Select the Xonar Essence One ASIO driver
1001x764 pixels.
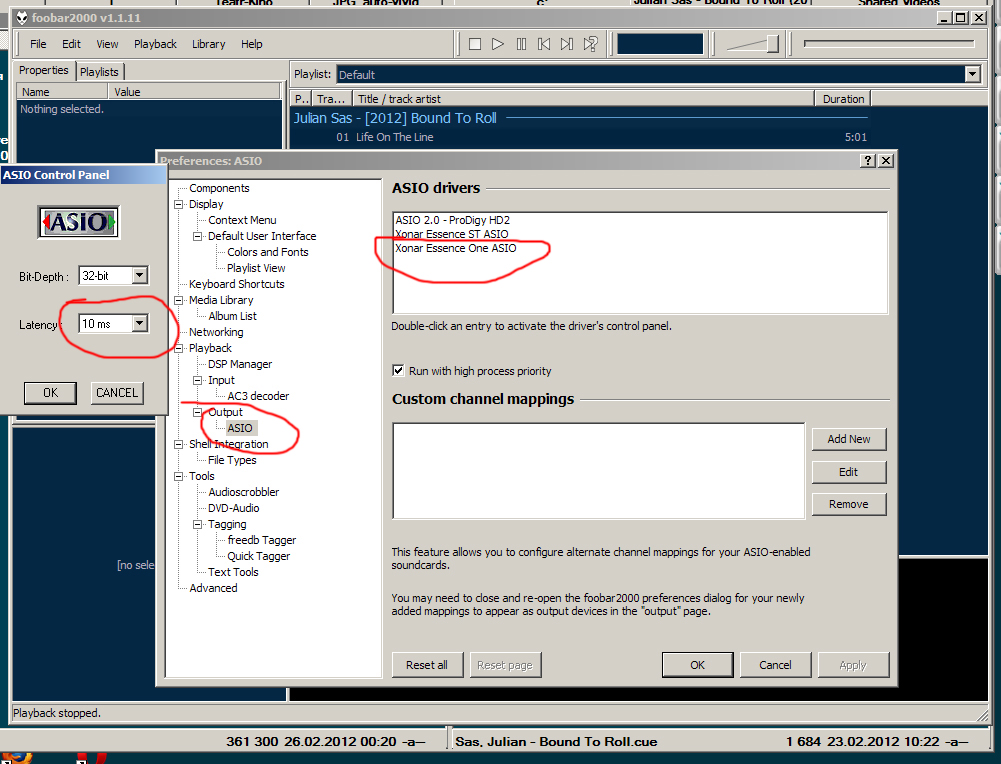click(456, 248)
